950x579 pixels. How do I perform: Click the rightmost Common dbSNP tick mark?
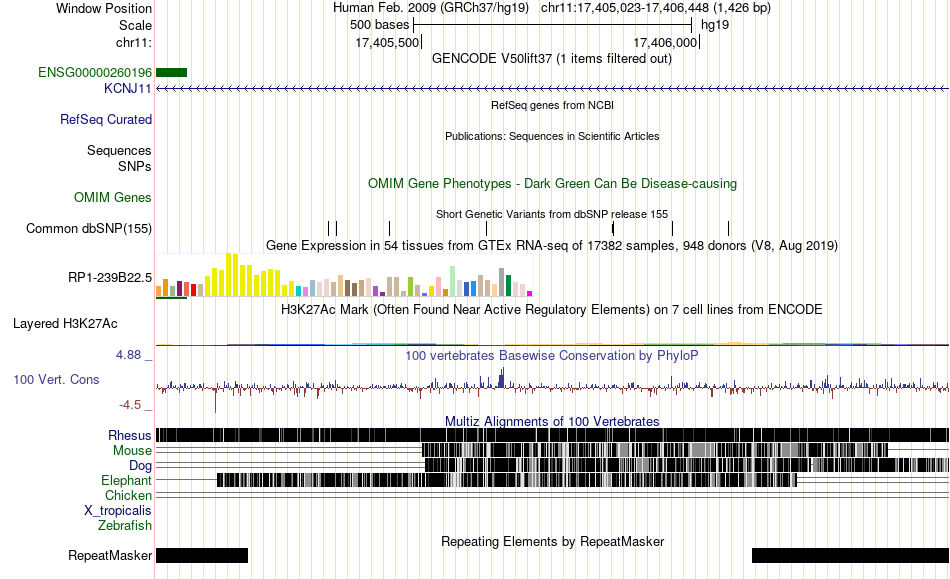(x=728, y=228)
